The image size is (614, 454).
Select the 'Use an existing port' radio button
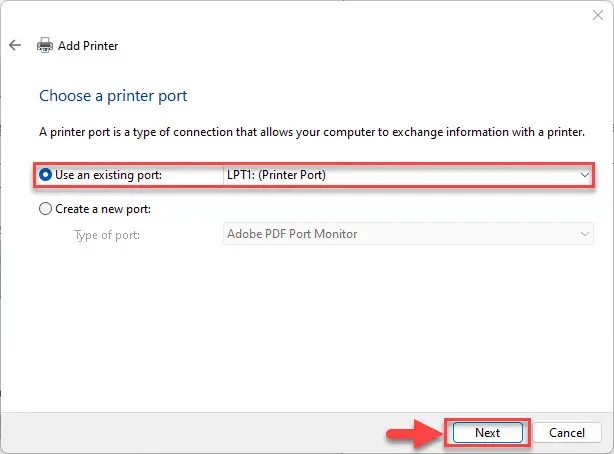click(x=46, y=175)
